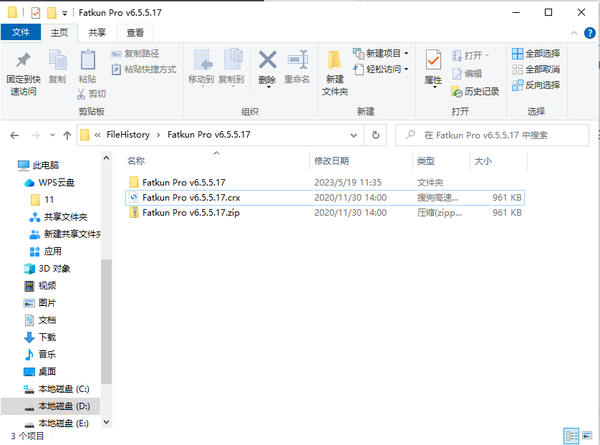Viewport: 600px width, 445px height.
Task: Select the Fatkun Pro v6.5.5.17 folder
Action: pyautogui.click(x=324, y=183)
